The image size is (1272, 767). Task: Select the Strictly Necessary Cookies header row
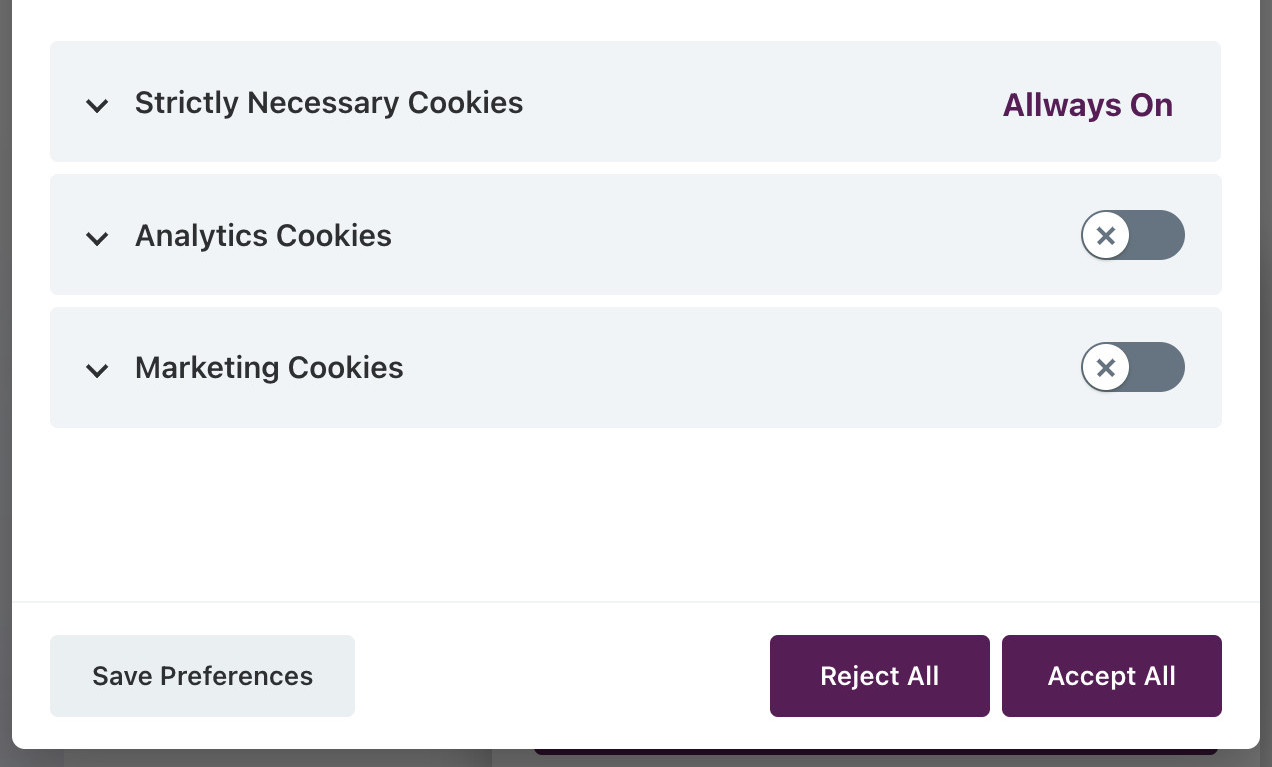point(635,101)
